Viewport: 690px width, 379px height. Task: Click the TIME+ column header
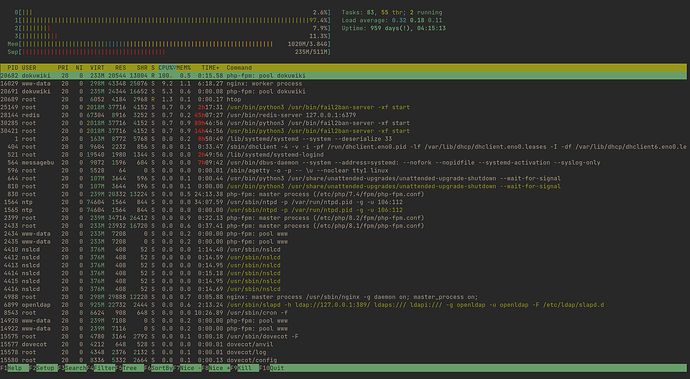(x=210, y=68)
